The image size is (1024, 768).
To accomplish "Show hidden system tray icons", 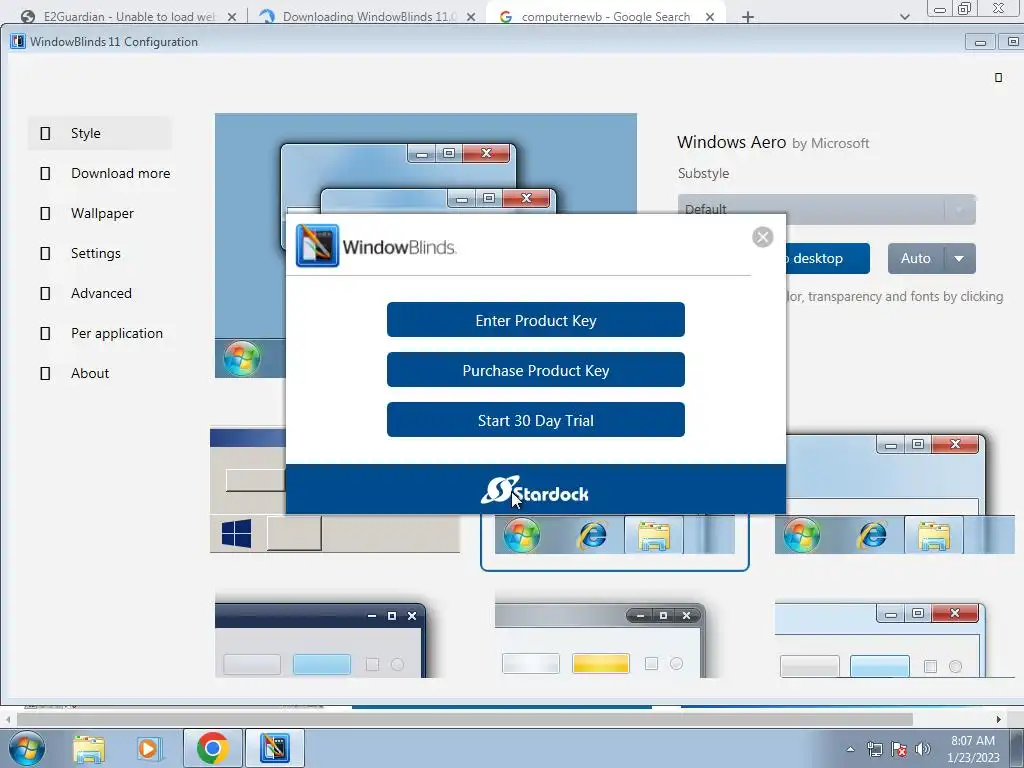I will tap(850, 749).
